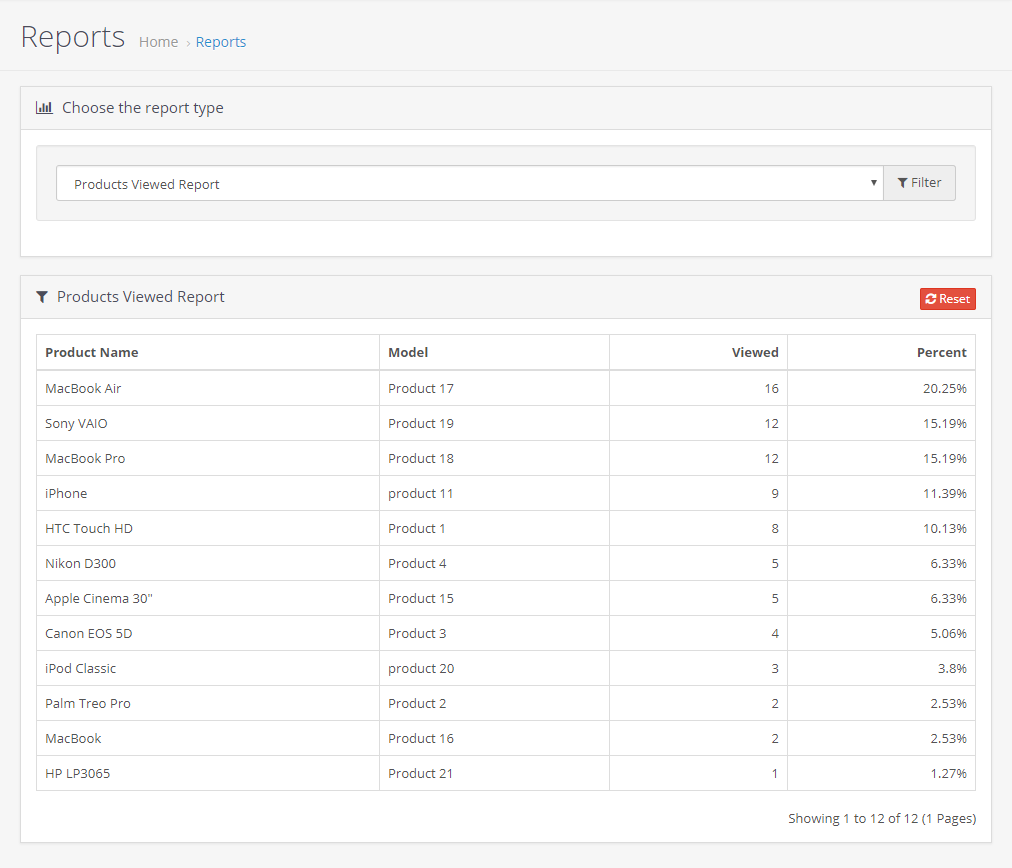Click the Canon EOS 5D product name

click(x=88, y=633)
